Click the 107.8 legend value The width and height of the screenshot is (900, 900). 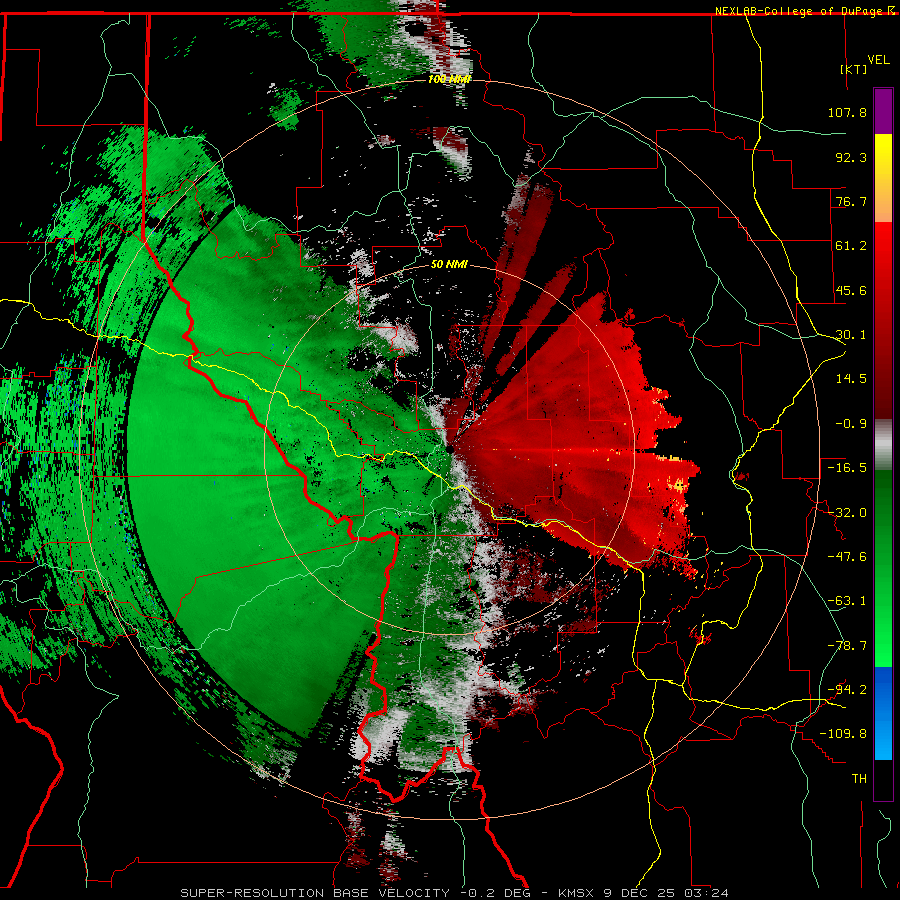pos(847,112)
